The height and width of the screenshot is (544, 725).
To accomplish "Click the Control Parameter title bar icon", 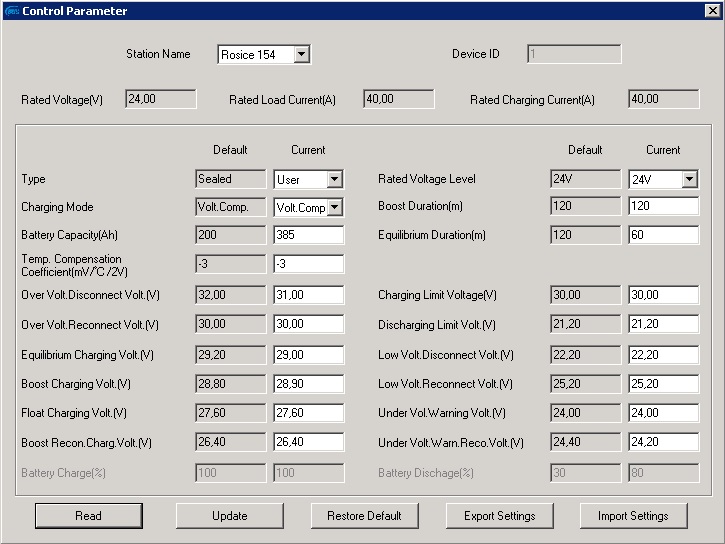I will [11, 11].
